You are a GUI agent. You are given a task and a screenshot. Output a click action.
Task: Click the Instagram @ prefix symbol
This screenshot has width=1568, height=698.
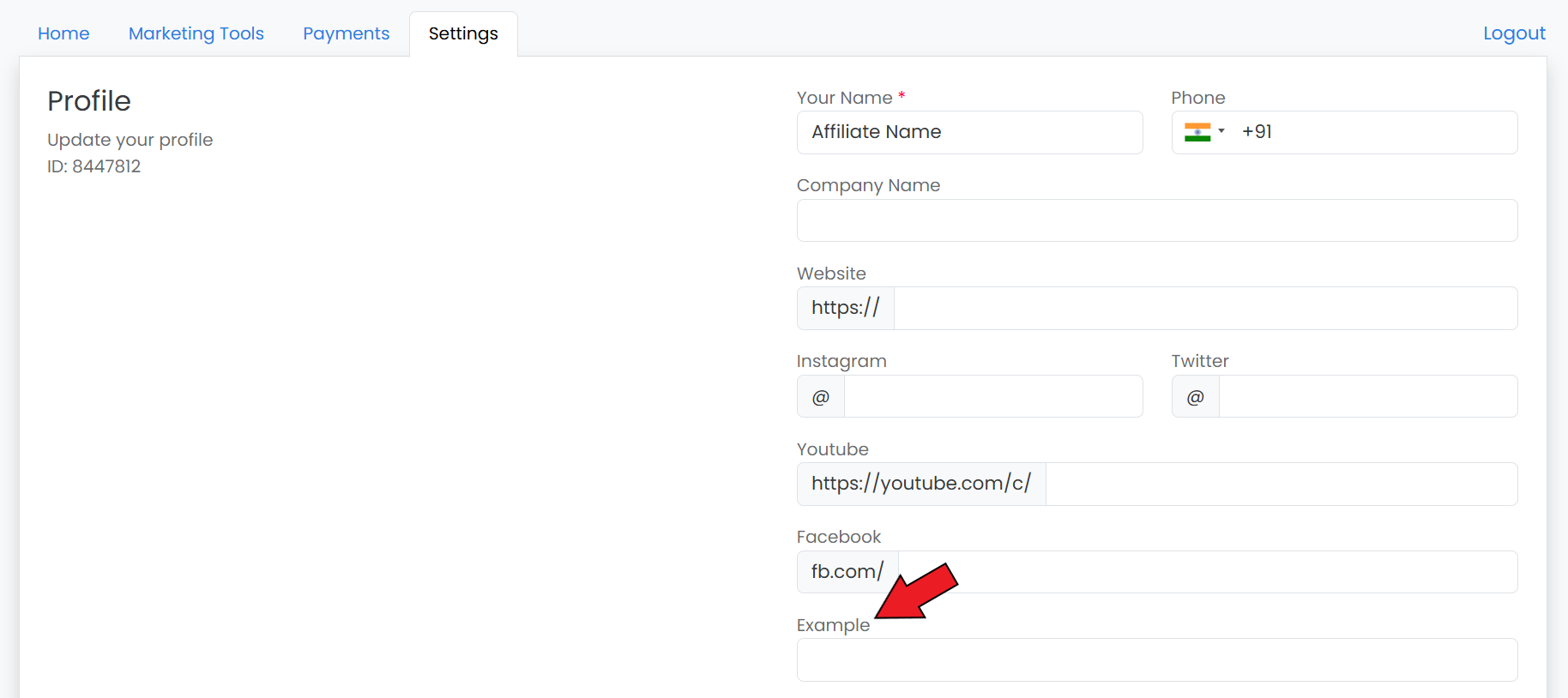821,397
